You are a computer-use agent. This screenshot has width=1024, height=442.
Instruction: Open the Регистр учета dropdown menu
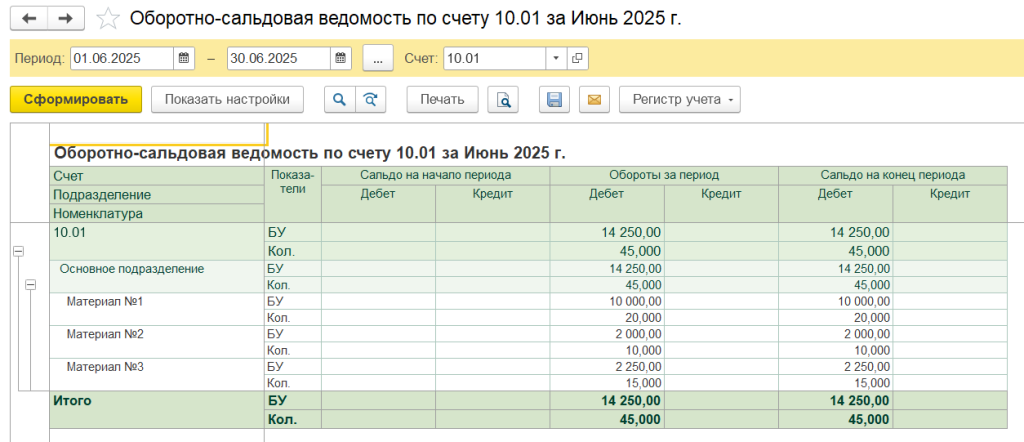[680, 99]
